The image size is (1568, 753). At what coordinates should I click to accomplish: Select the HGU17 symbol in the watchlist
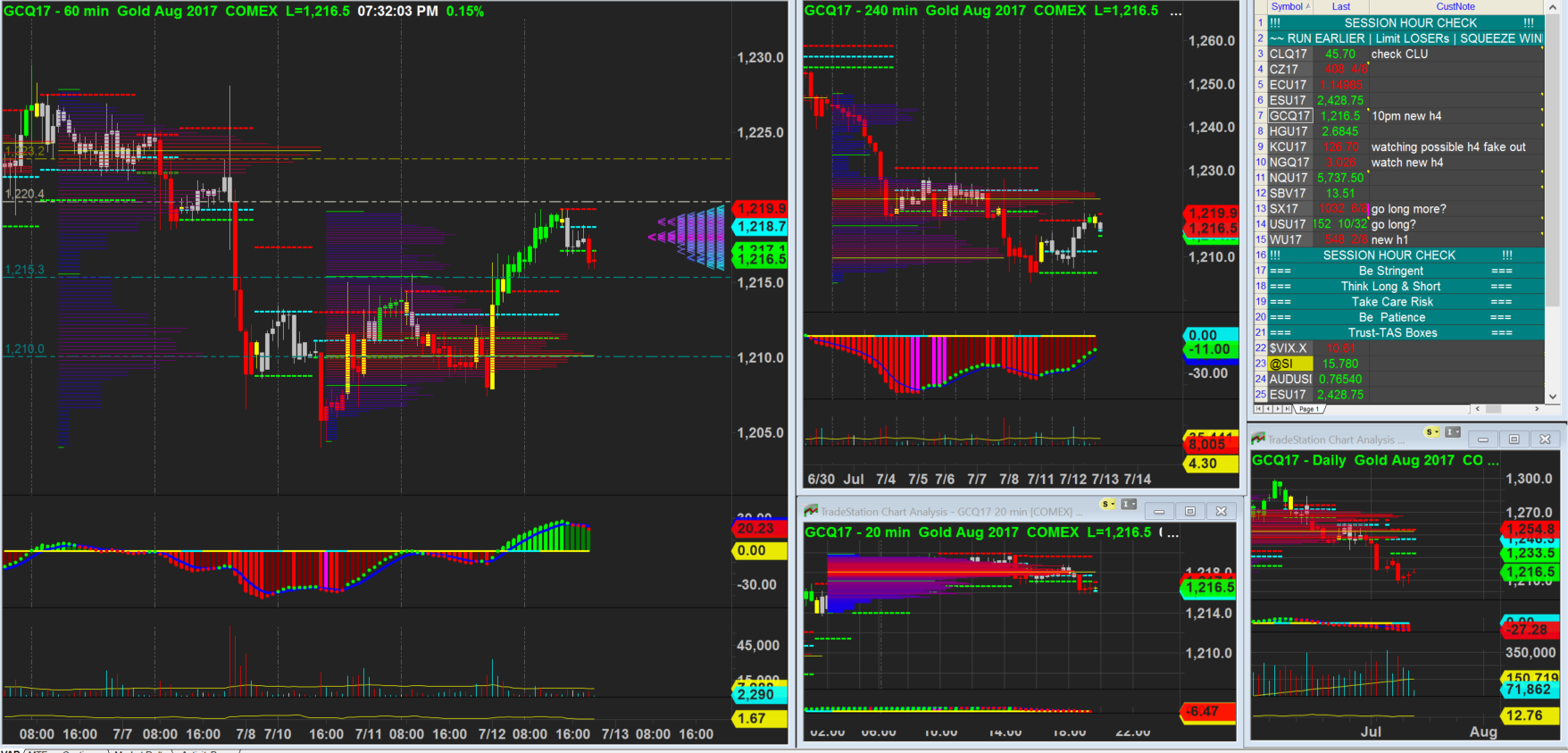click(1289, 132)
